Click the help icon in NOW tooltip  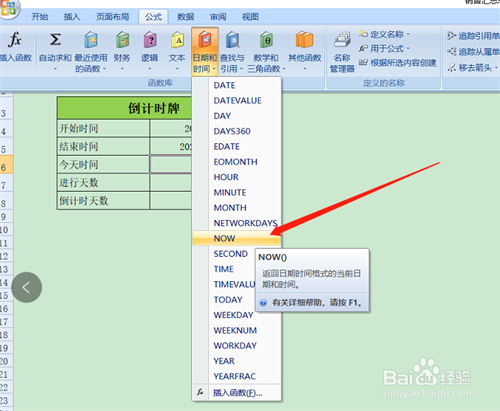(263, 303)
